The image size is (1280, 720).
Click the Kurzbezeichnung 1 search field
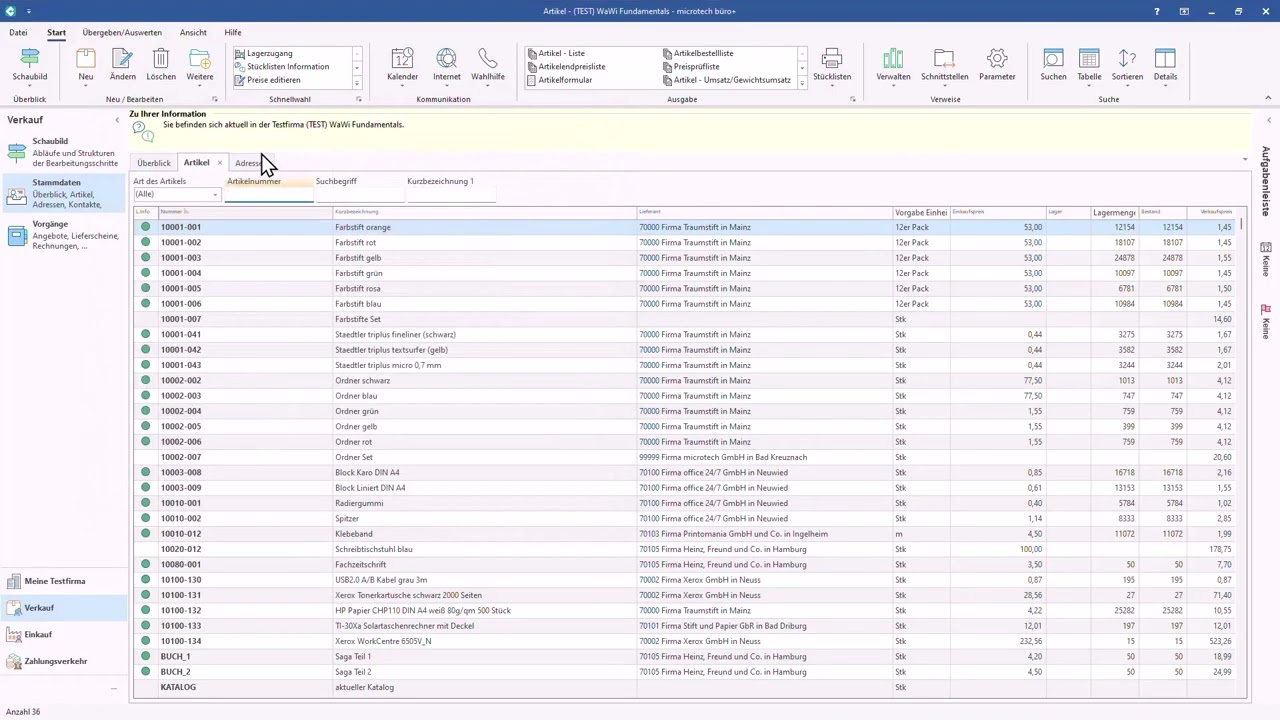451,194
